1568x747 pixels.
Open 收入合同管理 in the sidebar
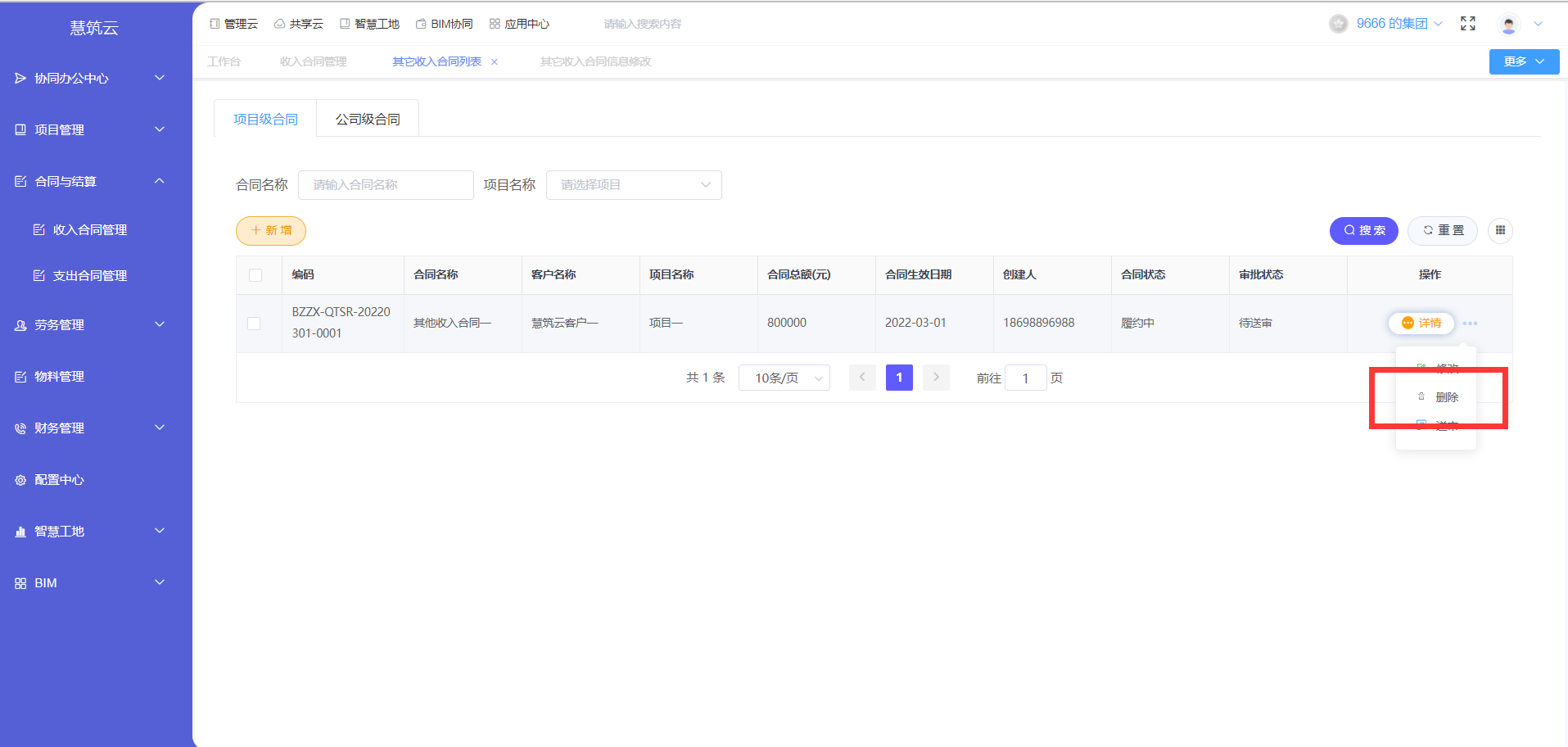coord(80,230)
